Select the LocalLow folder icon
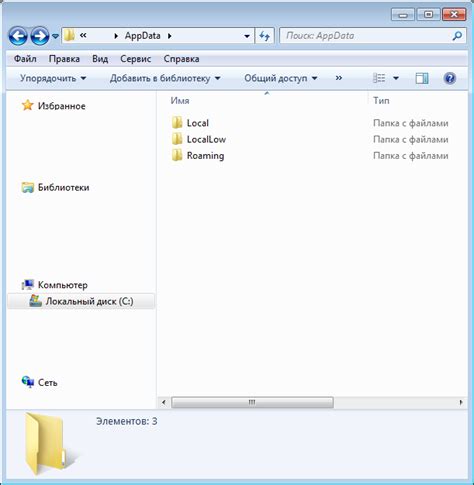Image resolution: width=474 pixels, height=485 pixels. click(x=177, y=139)
